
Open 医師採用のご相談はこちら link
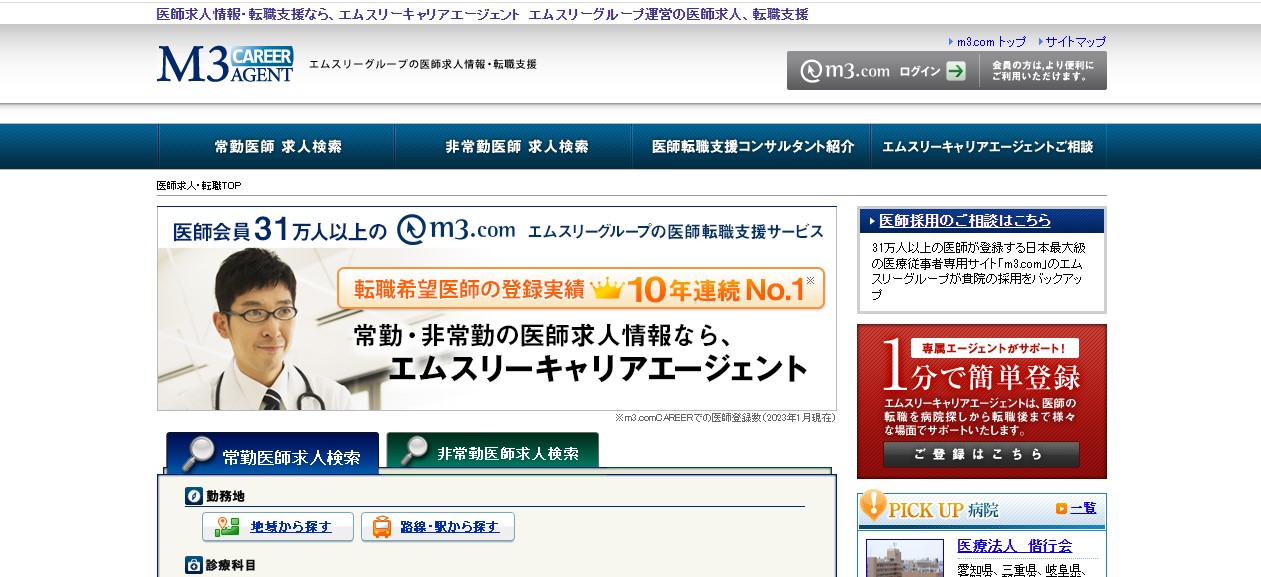(x=965, y=221)
